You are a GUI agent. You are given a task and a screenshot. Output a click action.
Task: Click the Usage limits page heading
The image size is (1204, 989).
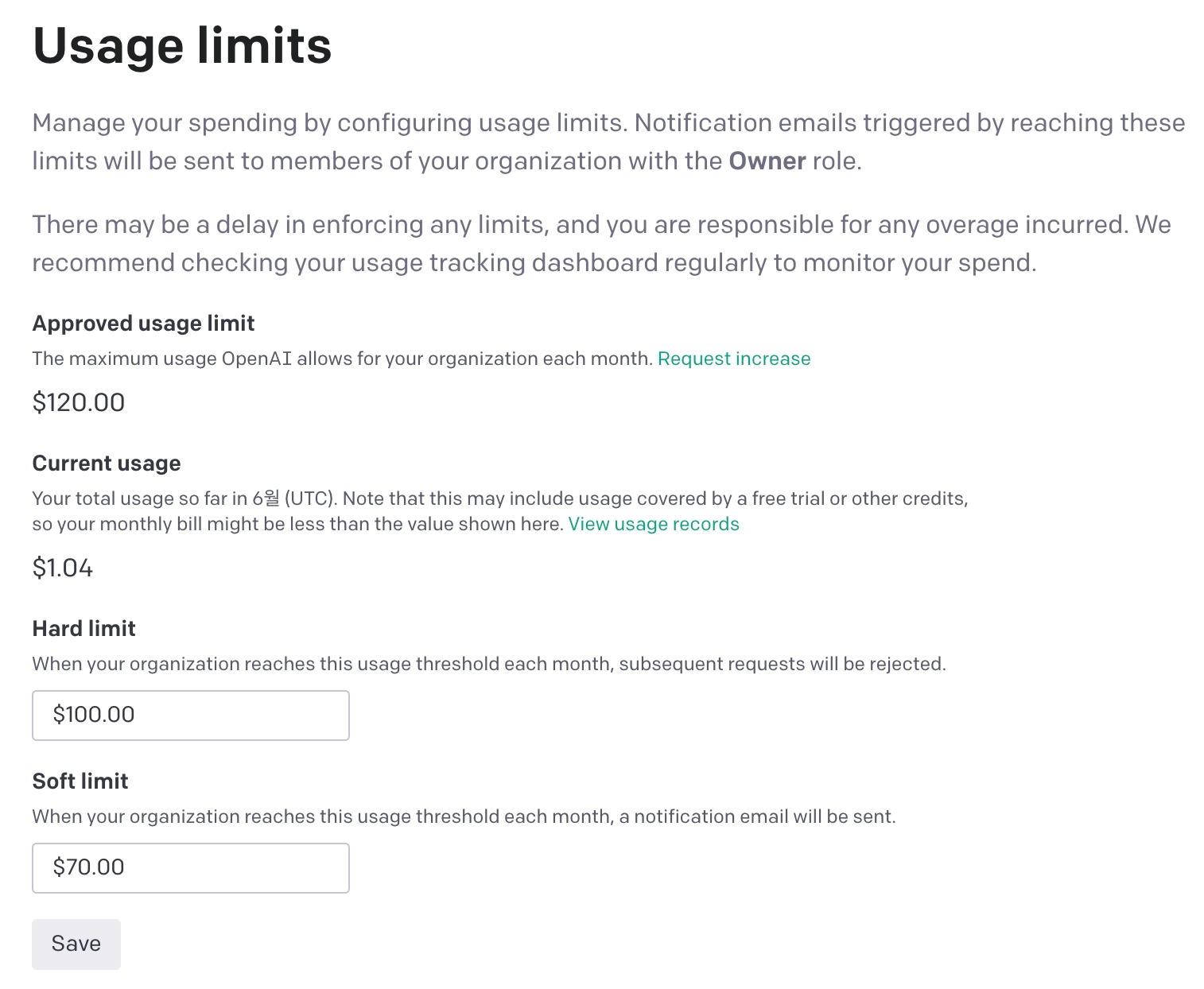tap(181, 46)
